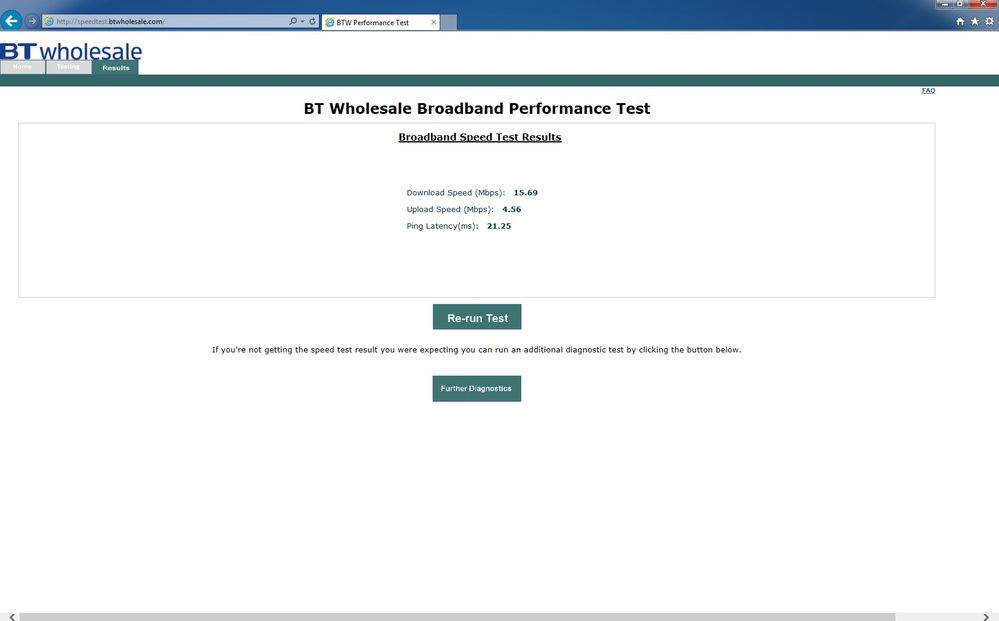Click the Broadband Speed Test Results heading
Viewport: 999px width, 621px height.
480,137
